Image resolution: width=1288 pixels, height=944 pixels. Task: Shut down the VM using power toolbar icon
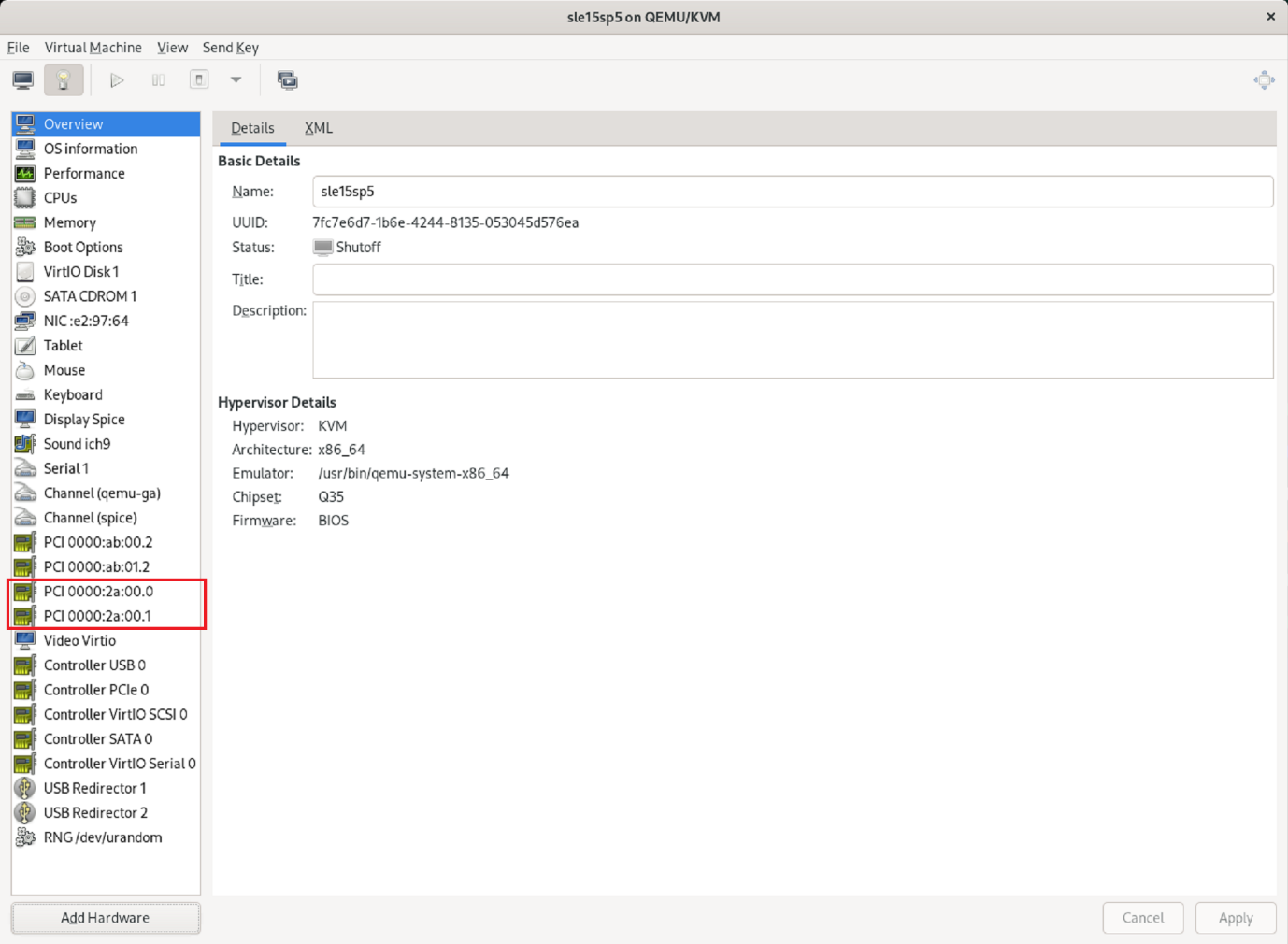(x=198, y=79)
